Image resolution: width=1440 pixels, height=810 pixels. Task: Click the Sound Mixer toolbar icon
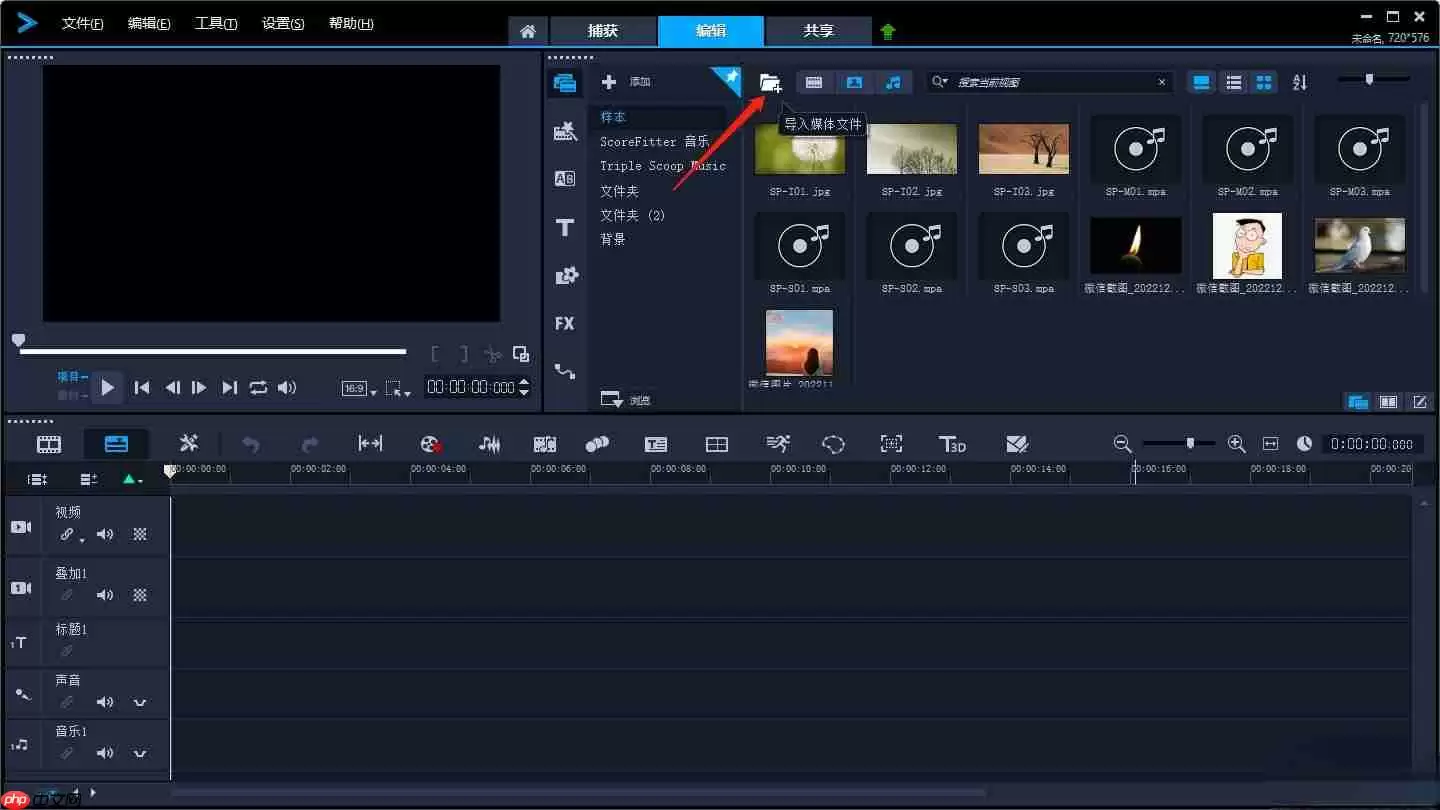[489, 444]
